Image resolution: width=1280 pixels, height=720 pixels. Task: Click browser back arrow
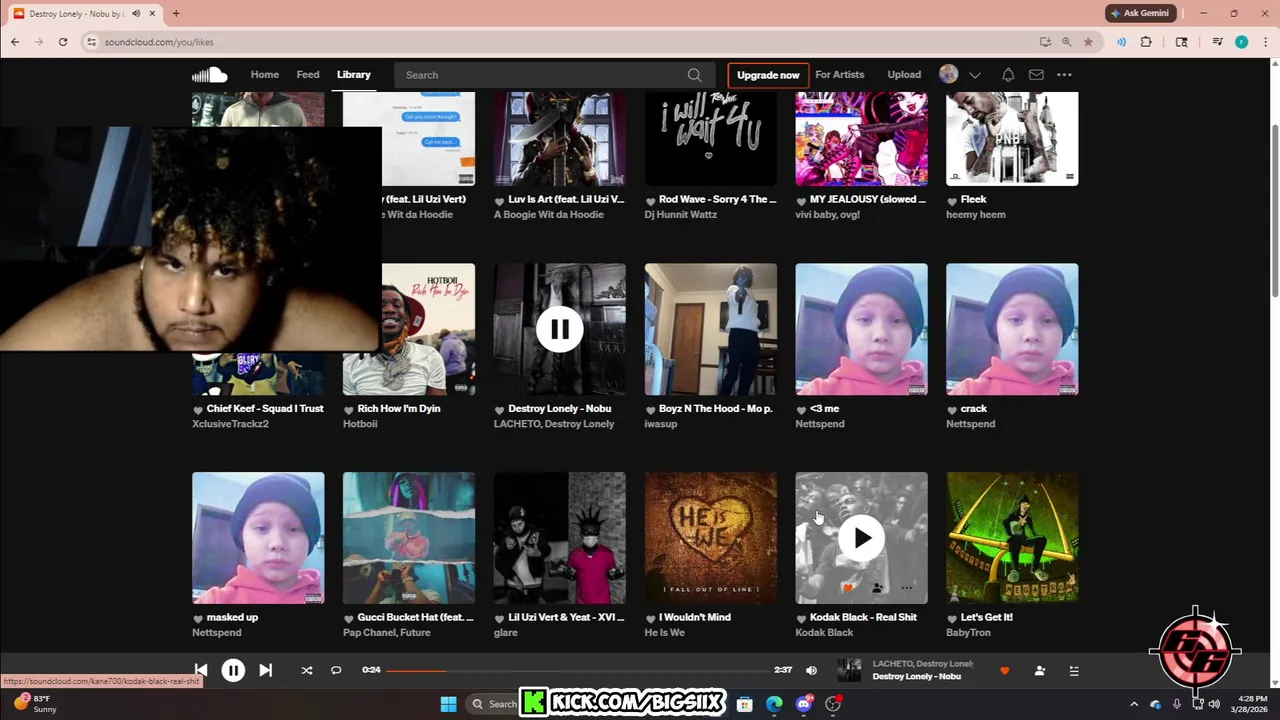(x=15, y=42)
